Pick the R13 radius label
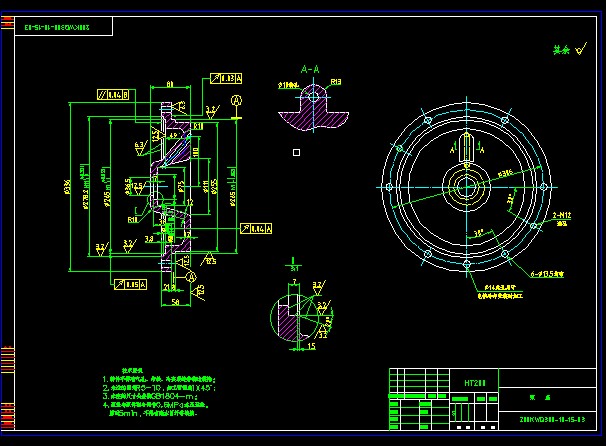606x446 pixels. (x=336, y=82)
